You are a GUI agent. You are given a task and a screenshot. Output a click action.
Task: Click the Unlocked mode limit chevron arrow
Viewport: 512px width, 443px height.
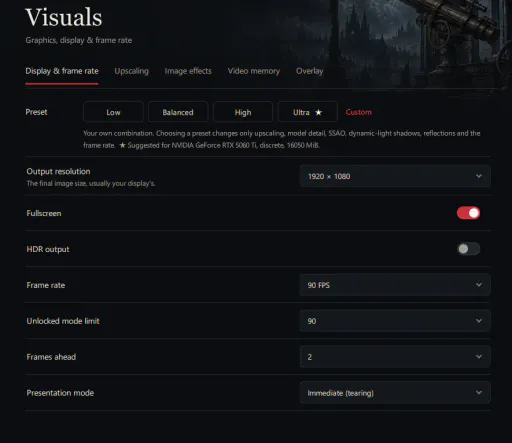(x=479, y=321)
